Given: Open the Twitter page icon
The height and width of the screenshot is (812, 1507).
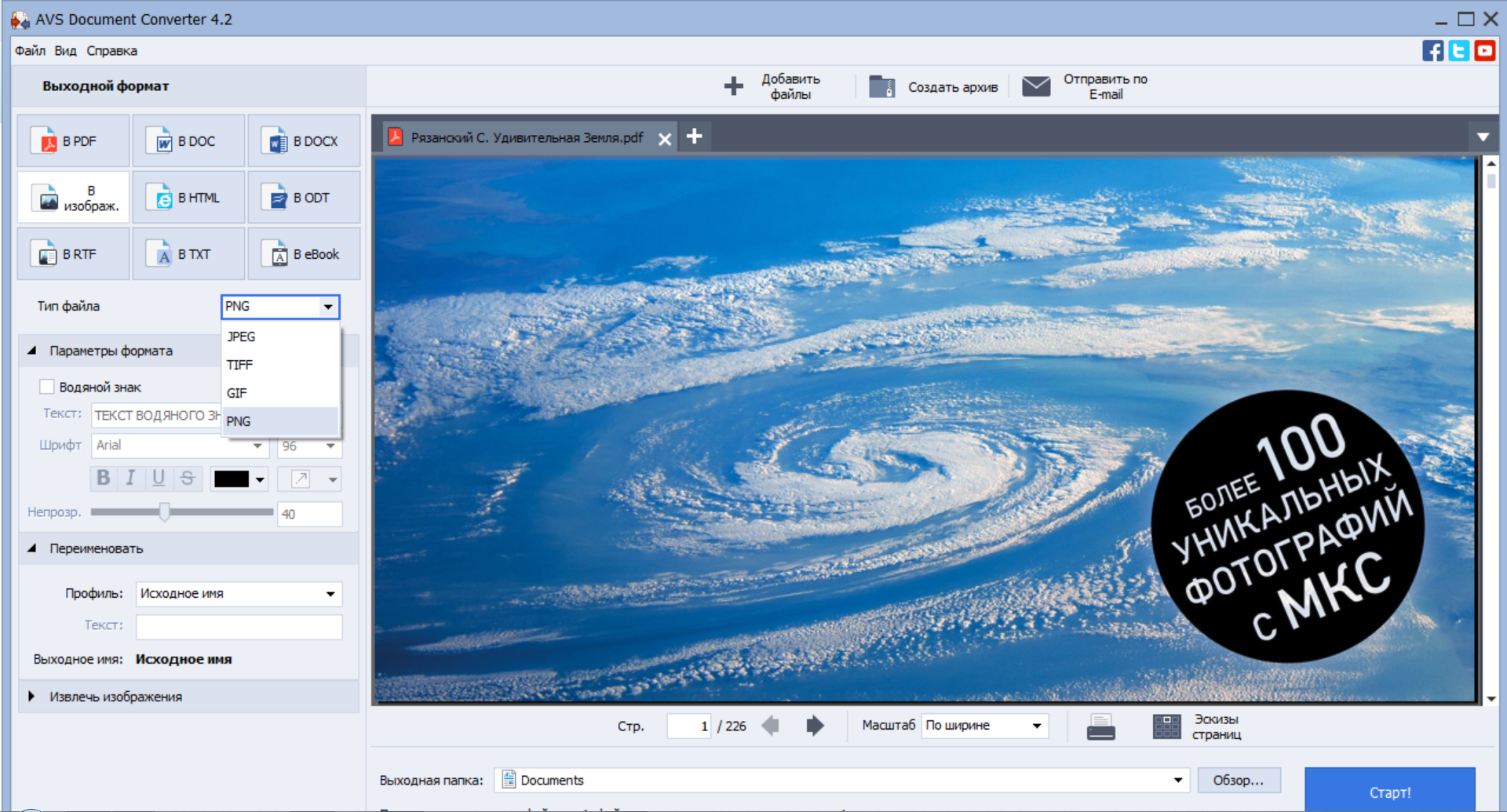Looking at the screenshot, I should coord(1458,51).
